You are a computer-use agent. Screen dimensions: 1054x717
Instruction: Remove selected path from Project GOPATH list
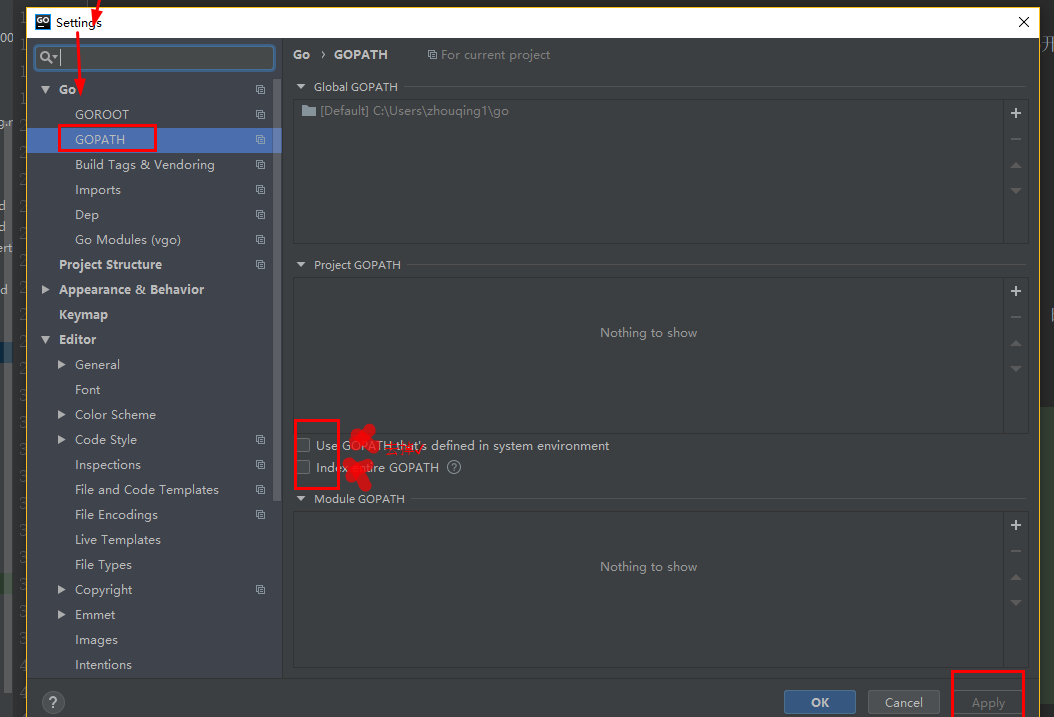(x=1016, y=317)
